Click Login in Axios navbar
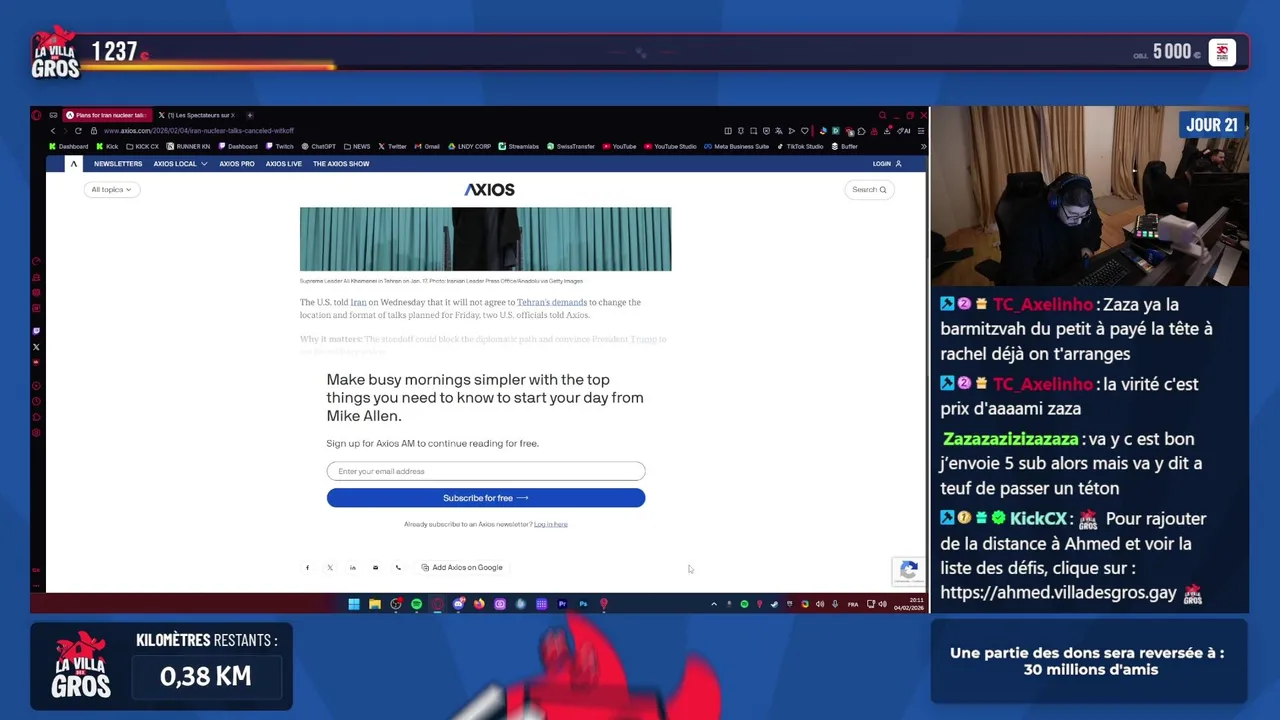Viewport: 1280px width, 720px height. pyautogui.click(x=887, y=164)
